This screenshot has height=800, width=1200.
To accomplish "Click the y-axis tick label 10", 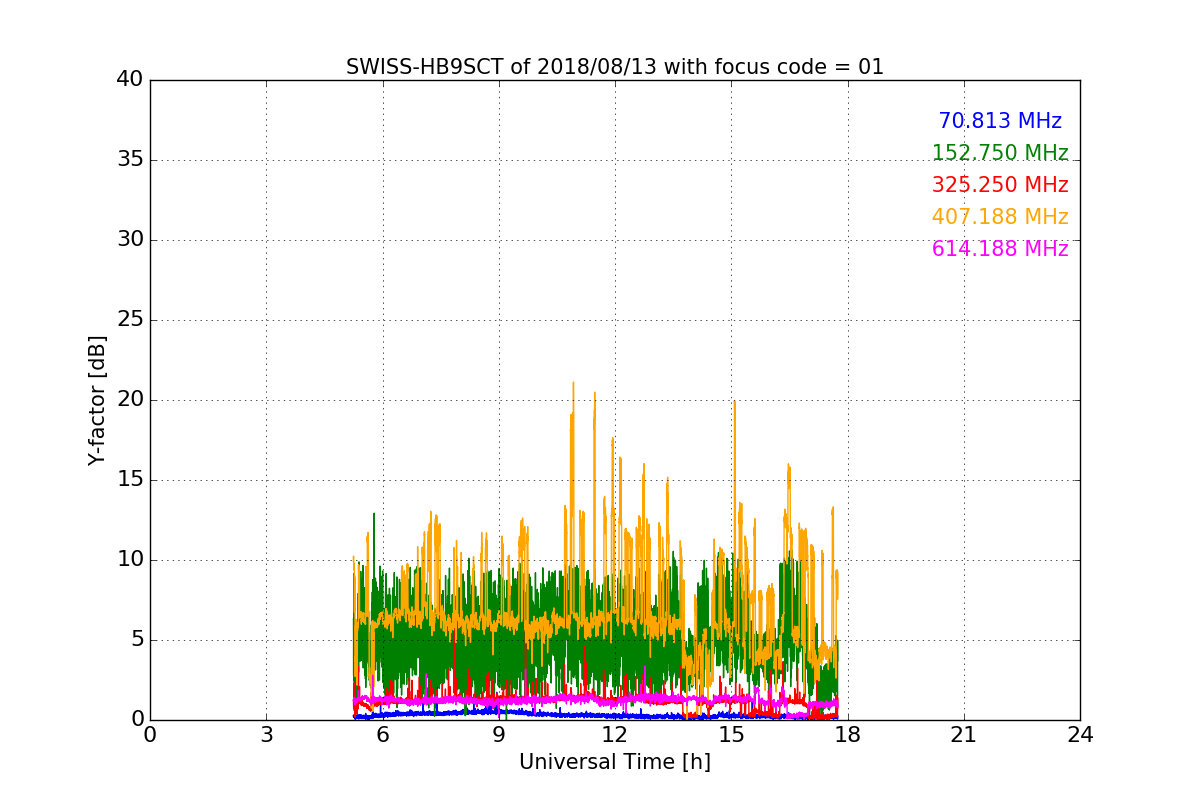I will pos(130,560).
